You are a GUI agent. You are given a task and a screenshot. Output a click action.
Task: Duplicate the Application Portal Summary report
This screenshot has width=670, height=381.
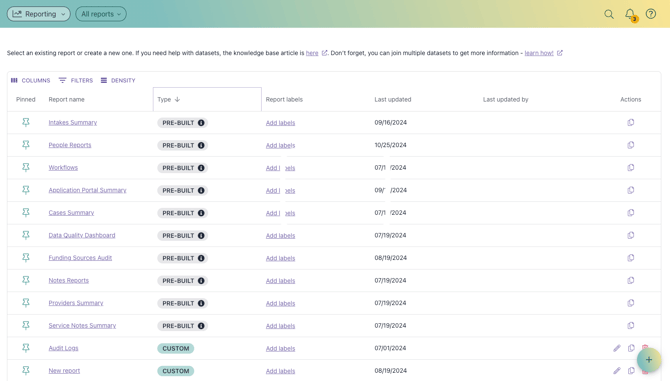631,190
